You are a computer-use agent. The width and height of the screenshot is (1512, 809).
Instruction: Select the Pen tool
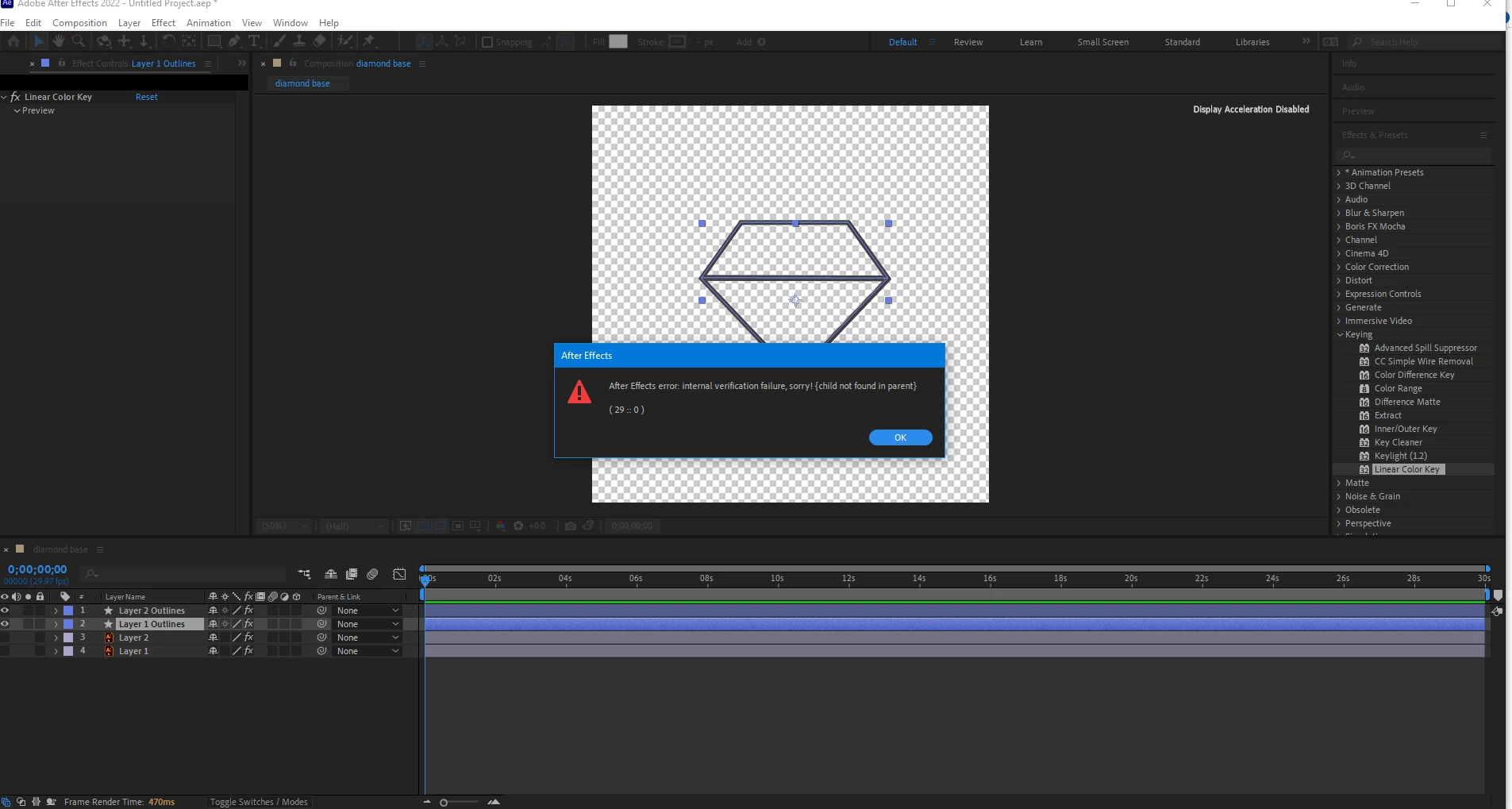tap(234, 41)
